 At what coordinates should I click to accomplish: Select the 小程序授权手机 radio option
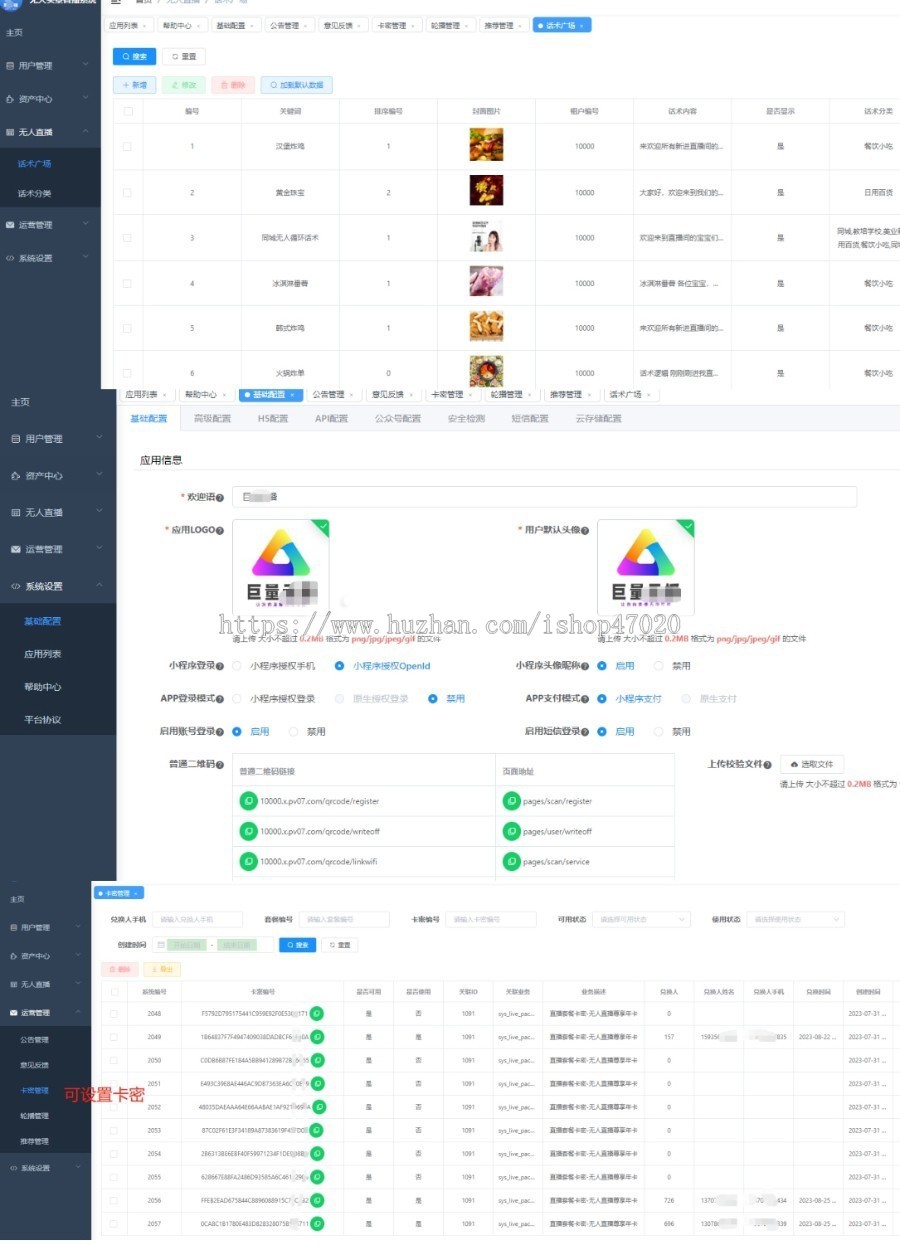tap(237, 666)
